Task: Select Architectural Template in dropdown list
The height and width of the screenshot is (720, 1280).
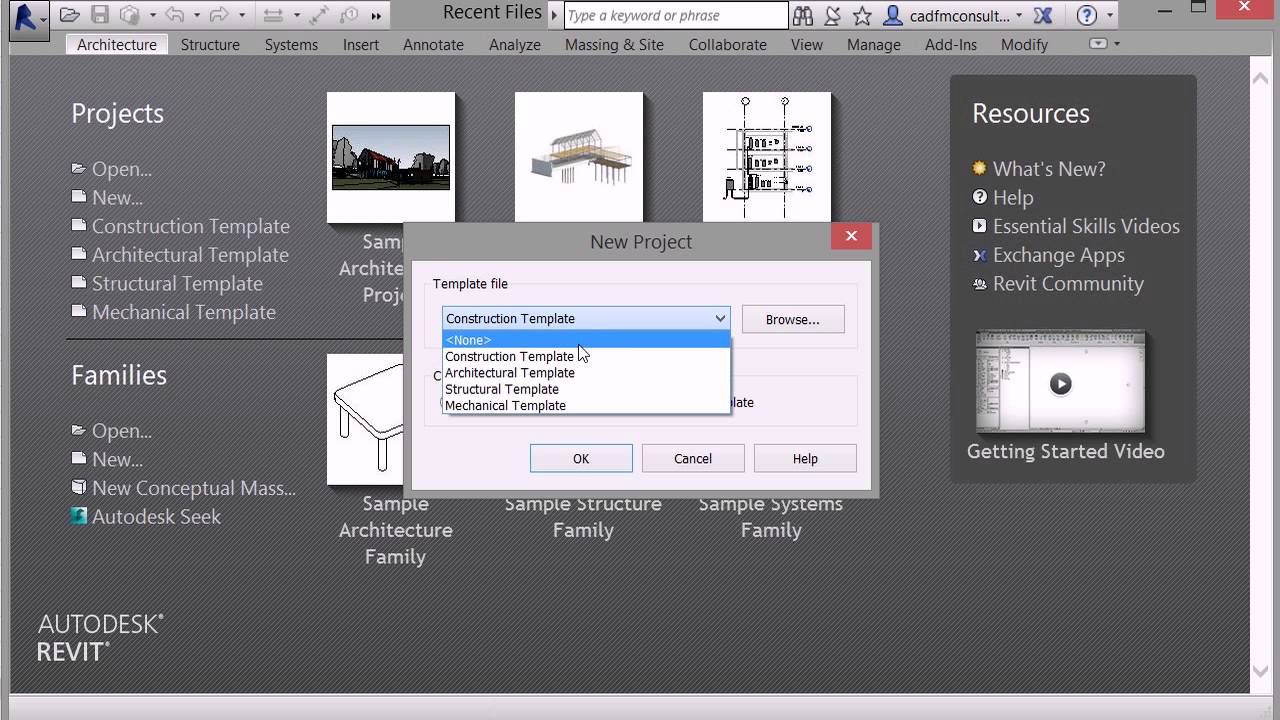Action: [587, 373]
